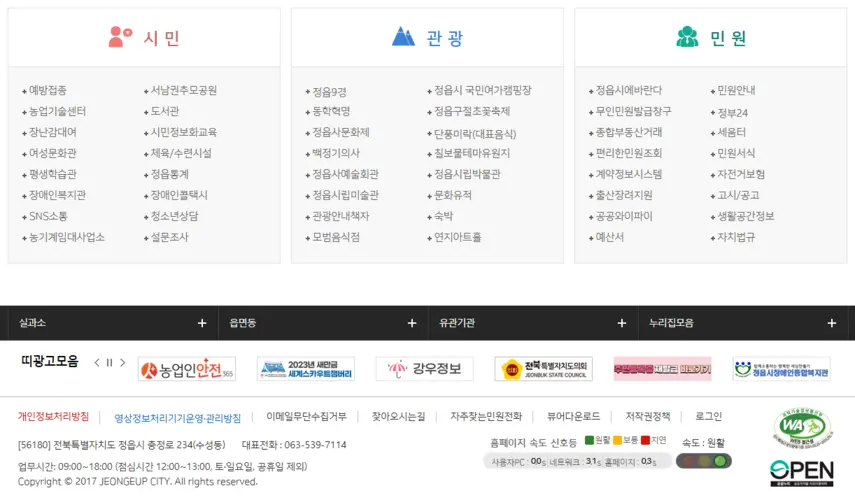
Task: Click the 로그인 footer link
Action: pos(708,417)
